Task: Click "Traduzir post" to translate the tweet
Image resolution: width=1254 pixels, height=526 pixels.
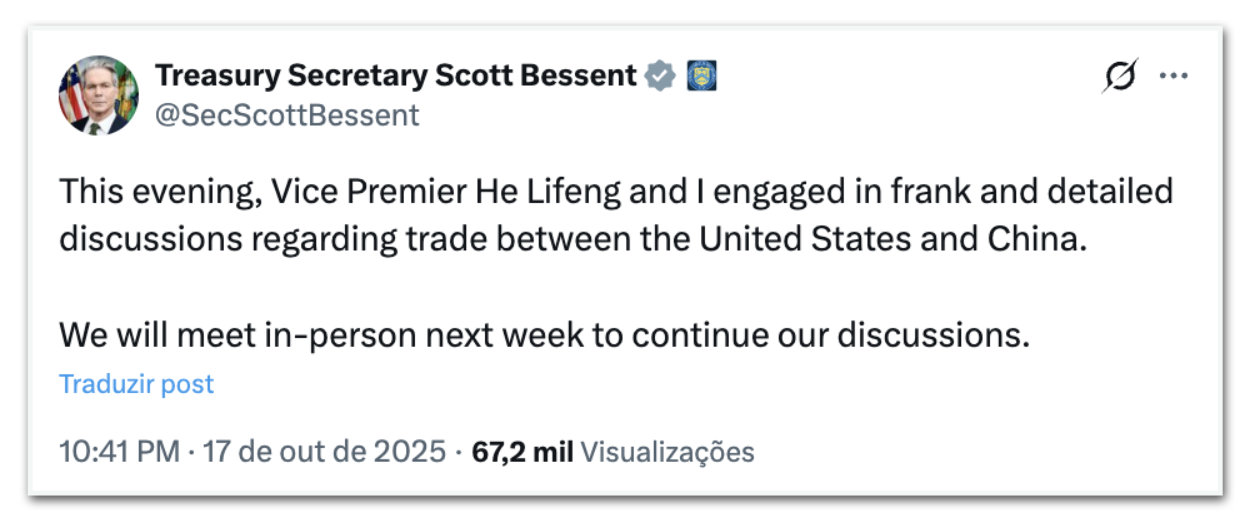Action: (x=136, y=384)
